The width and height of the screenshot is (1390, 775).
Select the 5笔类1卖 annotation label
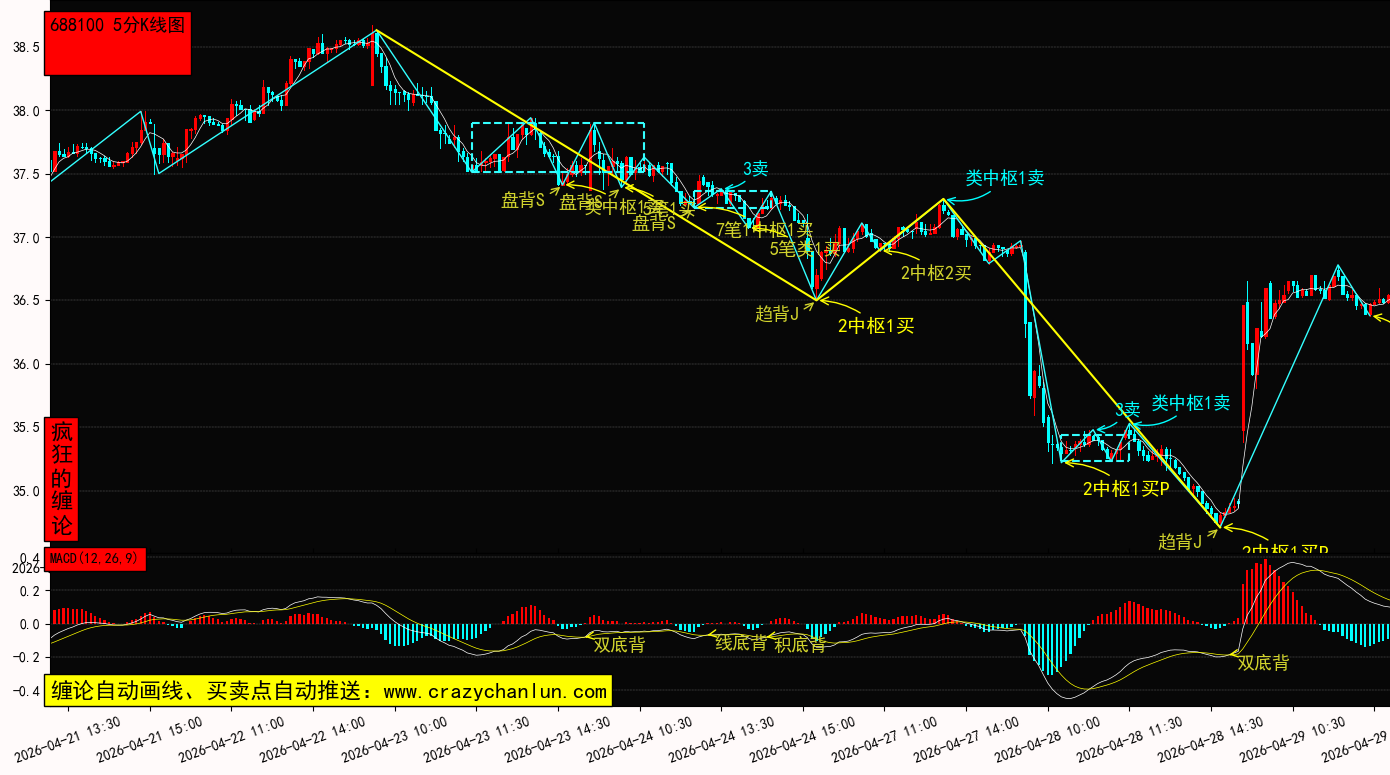[804, 249]
